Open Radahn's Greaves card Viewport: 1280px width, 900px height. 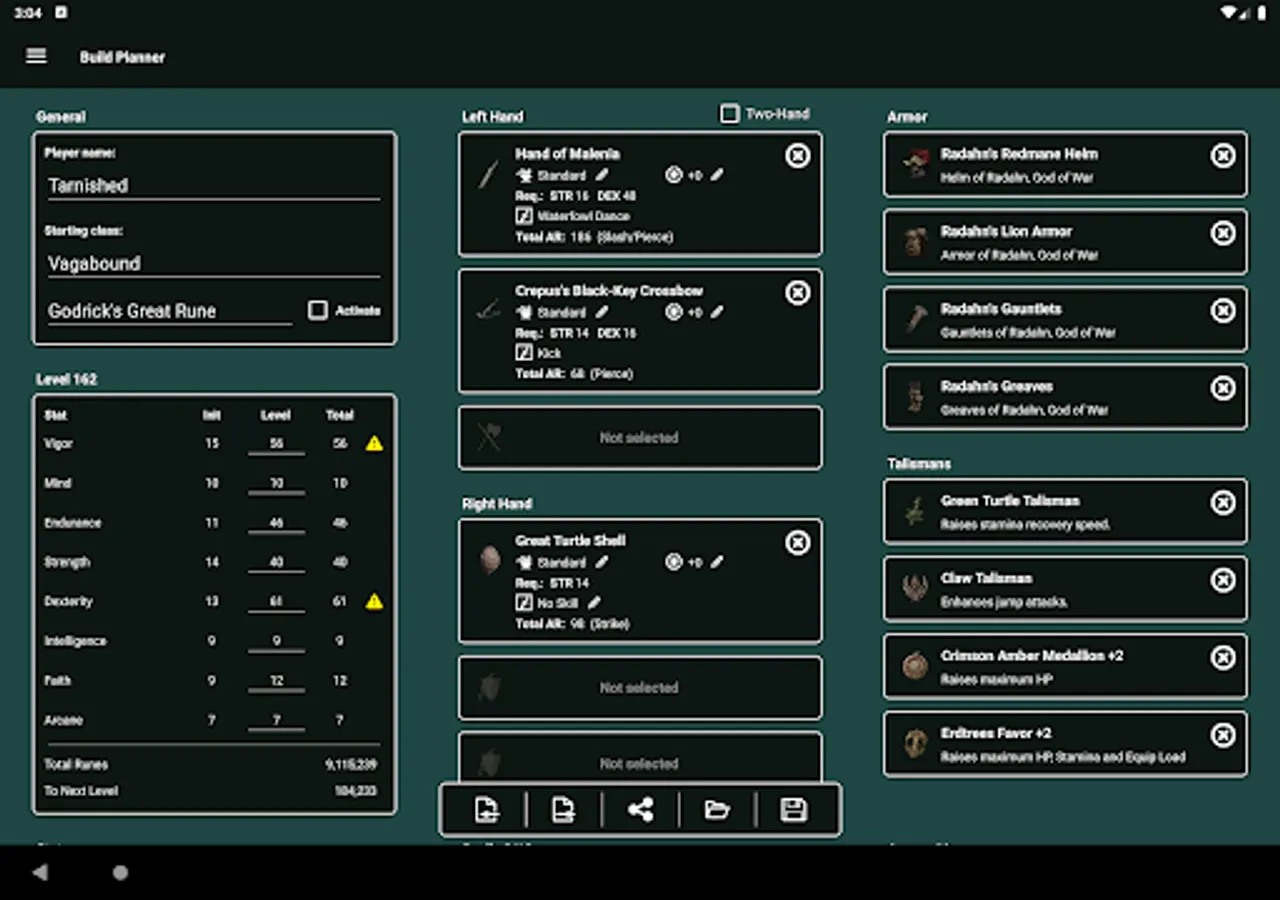1065,397
